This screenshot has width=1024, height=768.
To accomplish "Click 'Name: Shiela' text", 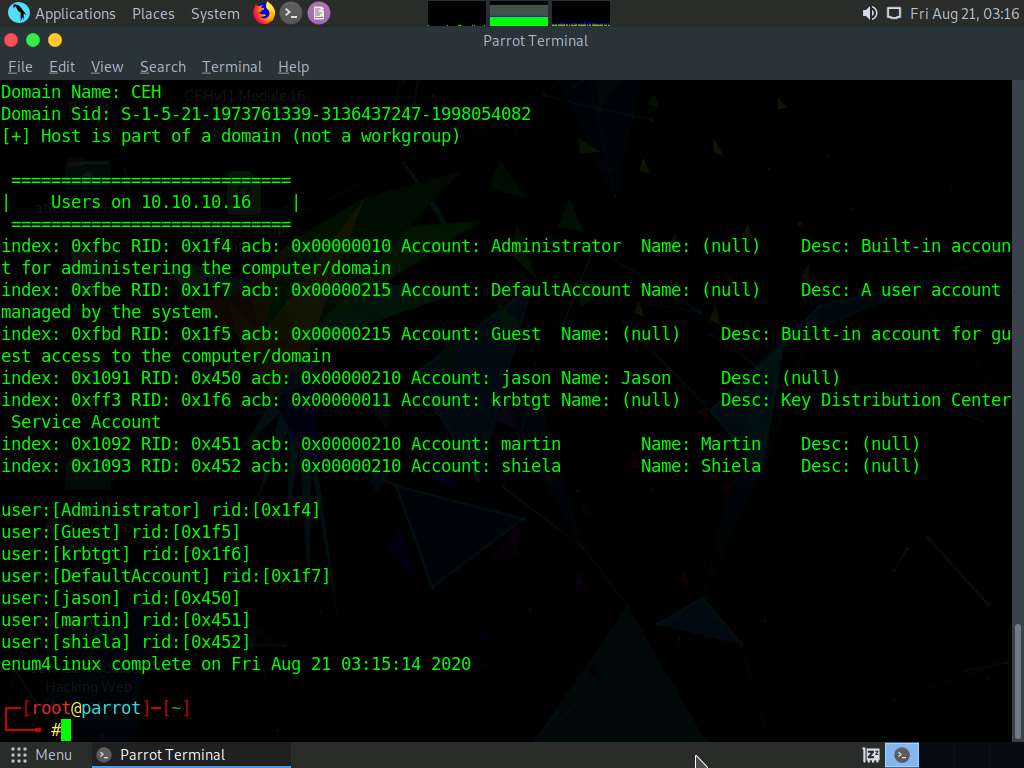I will click(701, 466).
